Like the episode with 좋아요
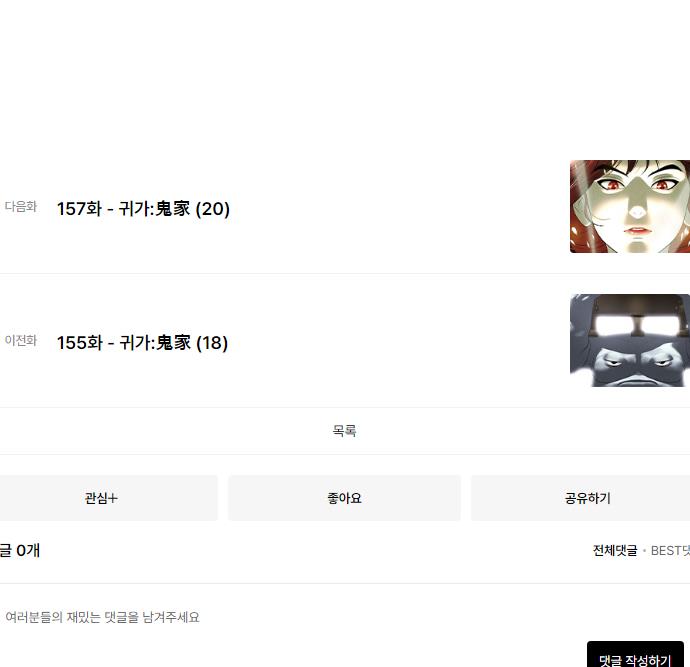 344,498
